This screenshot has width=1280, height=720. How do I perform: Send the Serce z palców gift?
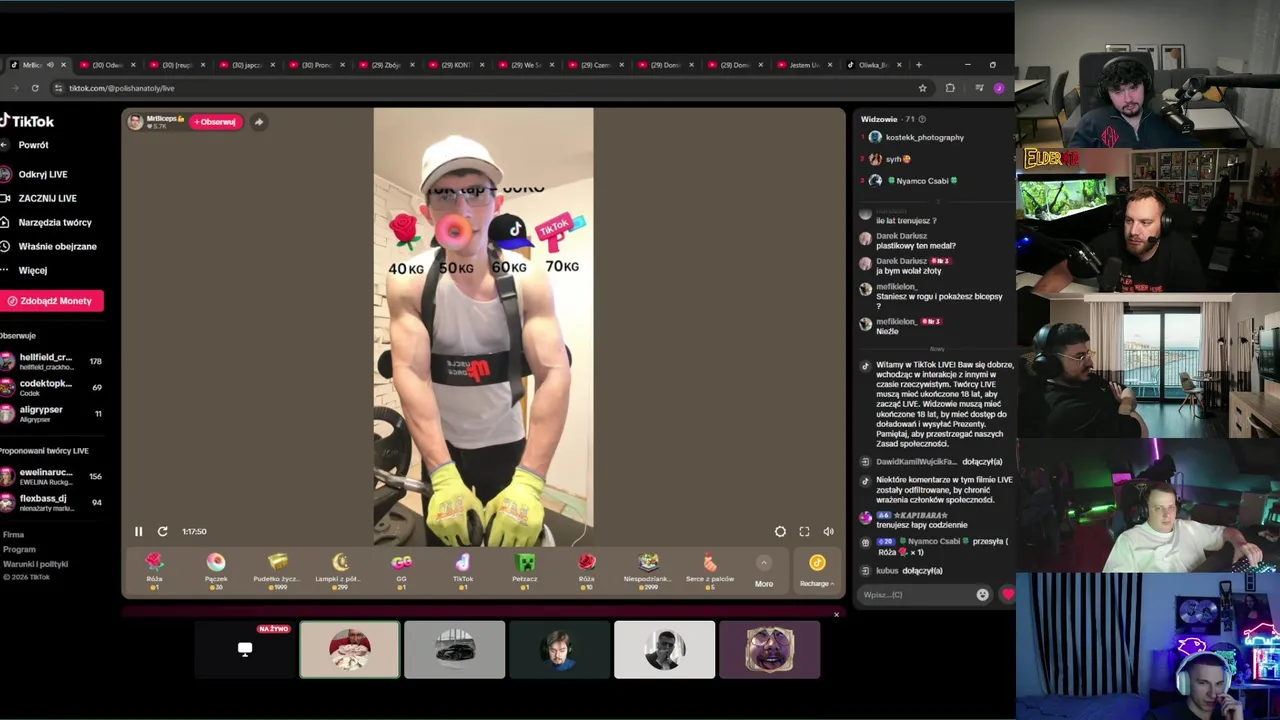(710, 570)
